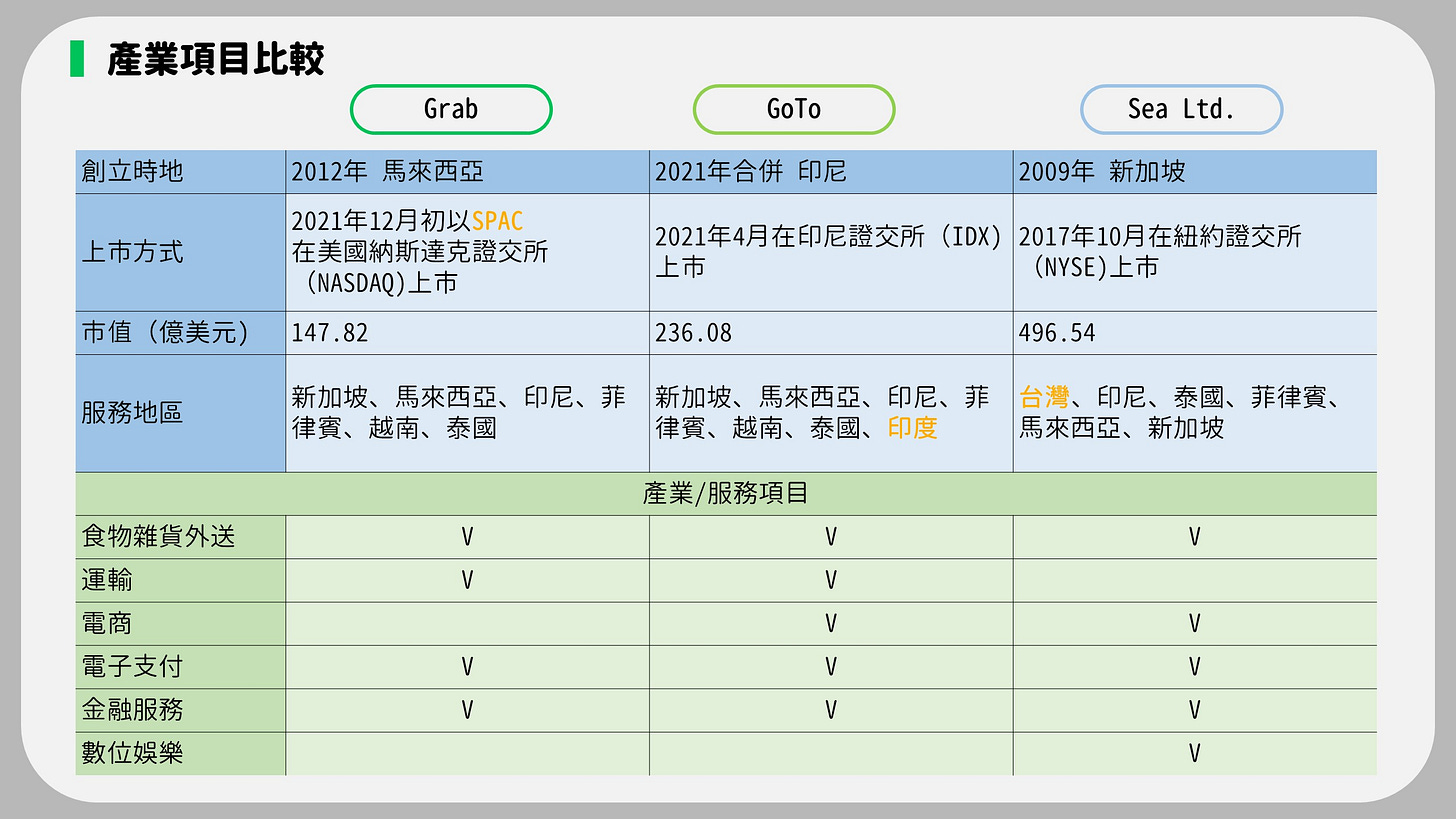Click the GoTo company pill label
The height and width of the screenshot is (819, 1456).
[794, 109]
